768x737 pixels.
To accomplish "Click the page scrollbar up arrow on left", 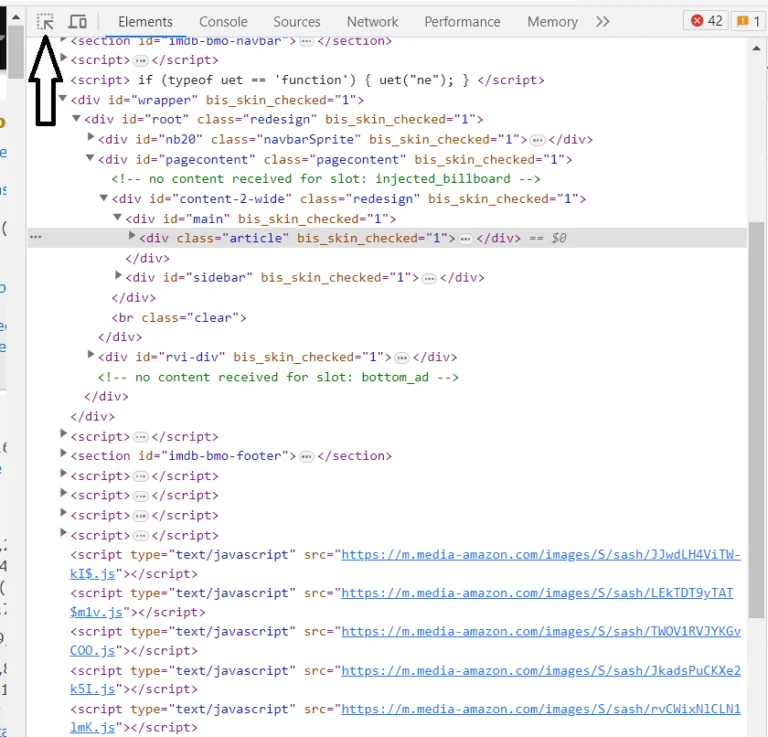I will tap(16, 17).
